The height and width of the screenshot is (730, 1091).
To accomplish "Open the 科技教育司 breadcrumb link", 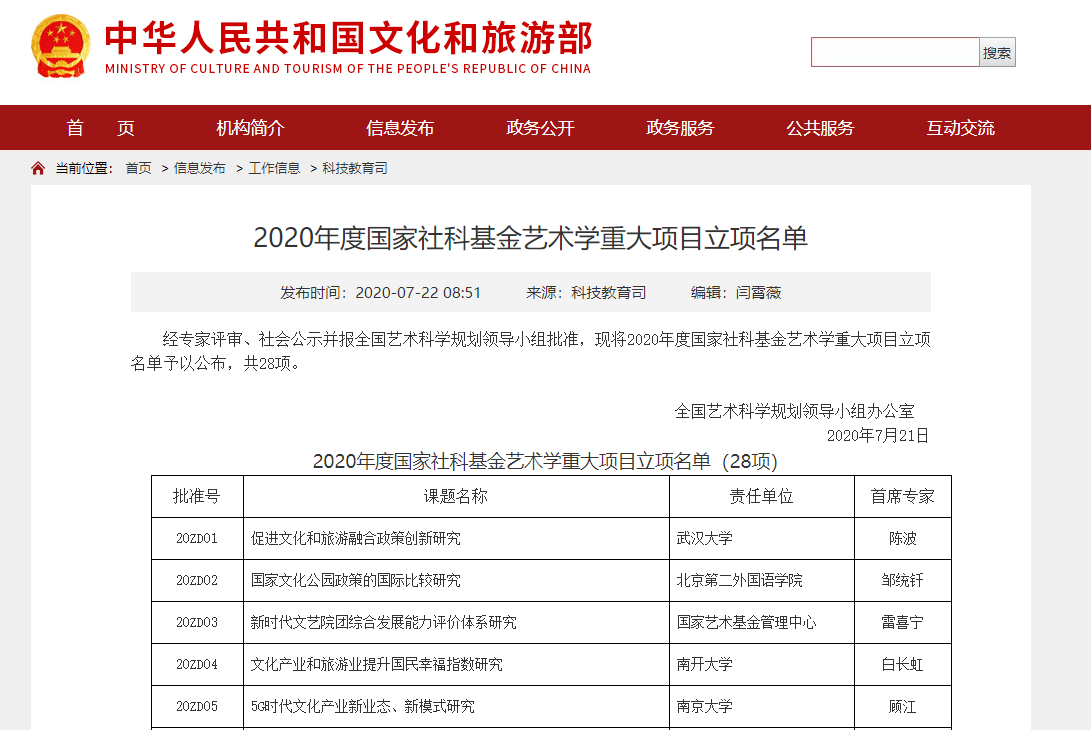I will pos(354,168).
